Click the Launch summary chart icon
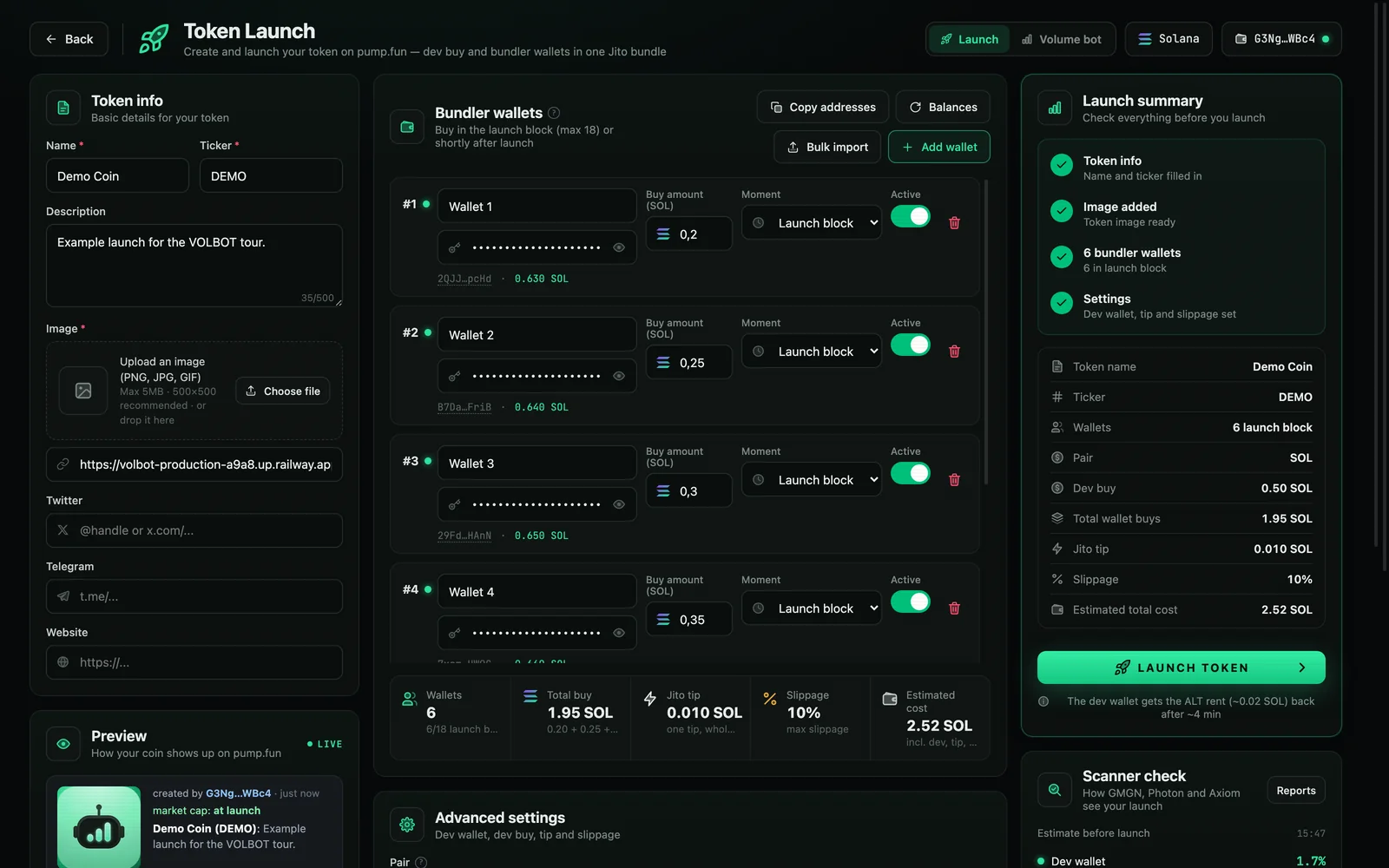This screenshot has width=1389, height=868. tap(1055, 108)
